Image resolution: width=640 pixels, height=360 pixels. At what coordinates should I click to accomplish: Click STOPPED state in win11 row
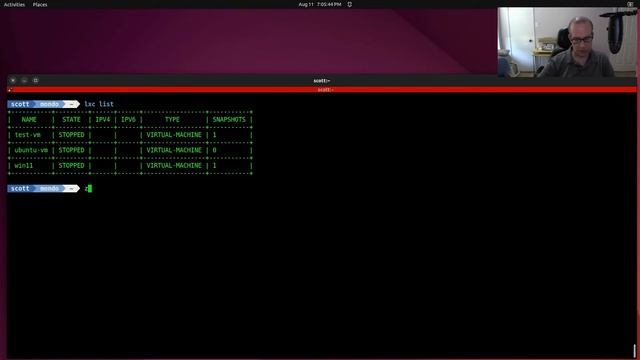[71, 166]
